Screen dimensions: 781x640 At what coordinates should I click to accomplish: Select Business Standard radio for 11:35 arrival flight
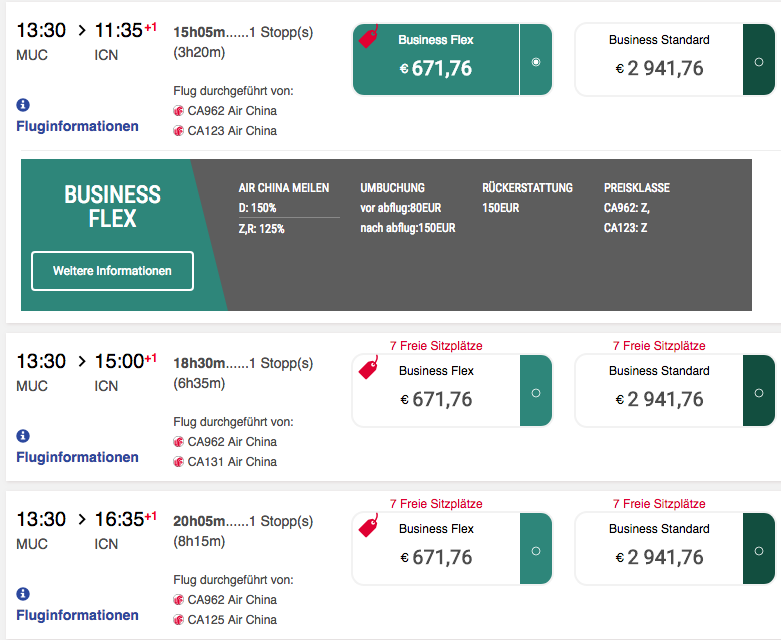point(759,61)
